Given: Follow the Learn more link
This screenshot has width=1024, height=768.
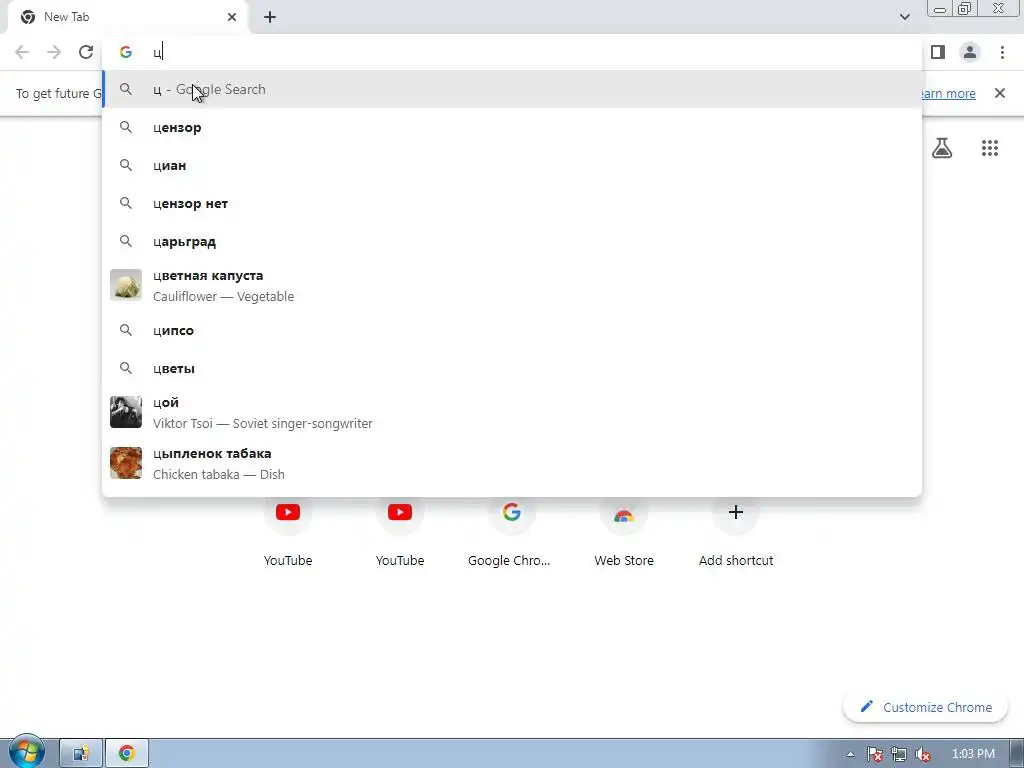Looking at the screenshot, I should click(948, 93).
